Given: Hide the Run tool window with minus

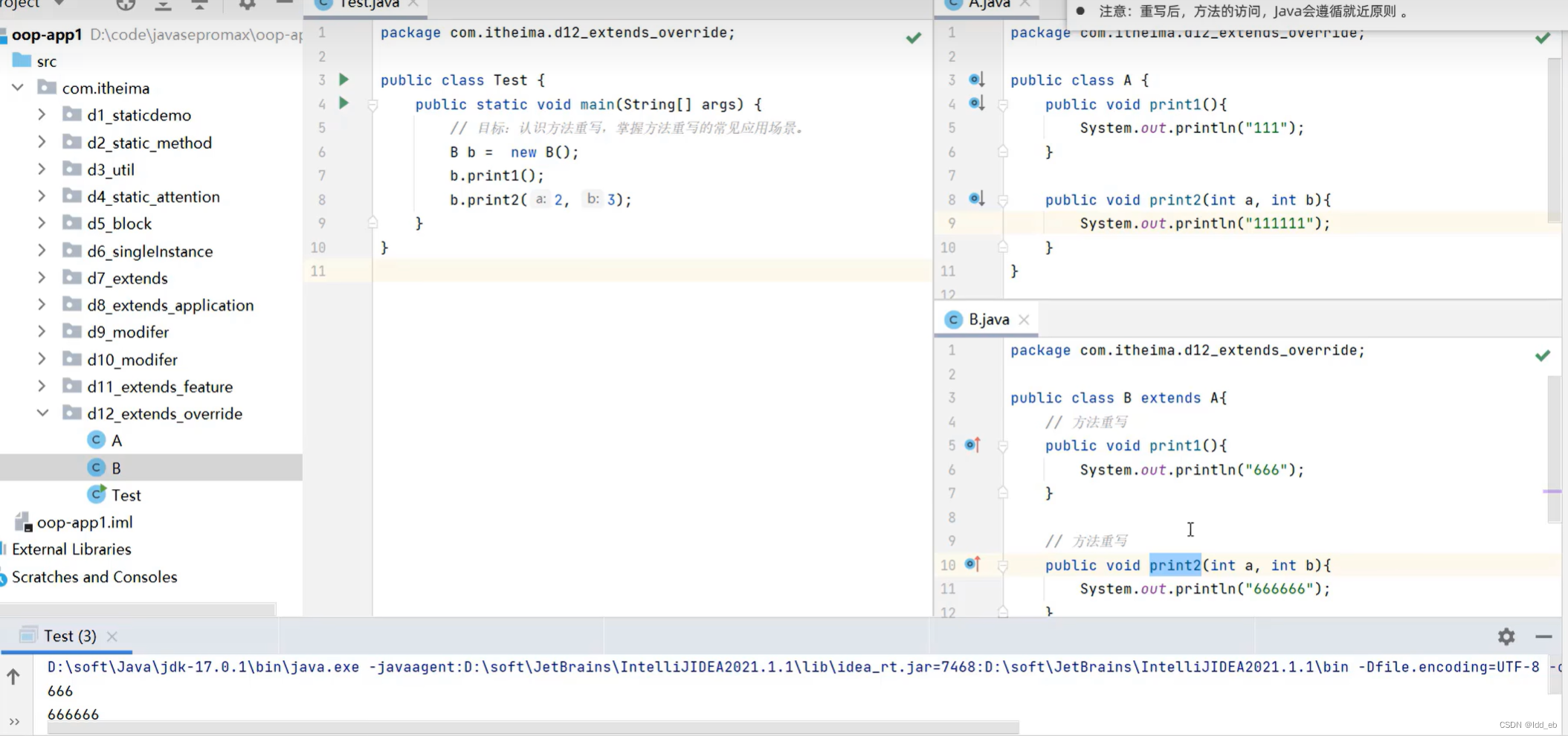Looking at the screenshot, I should coord(1543,636).
